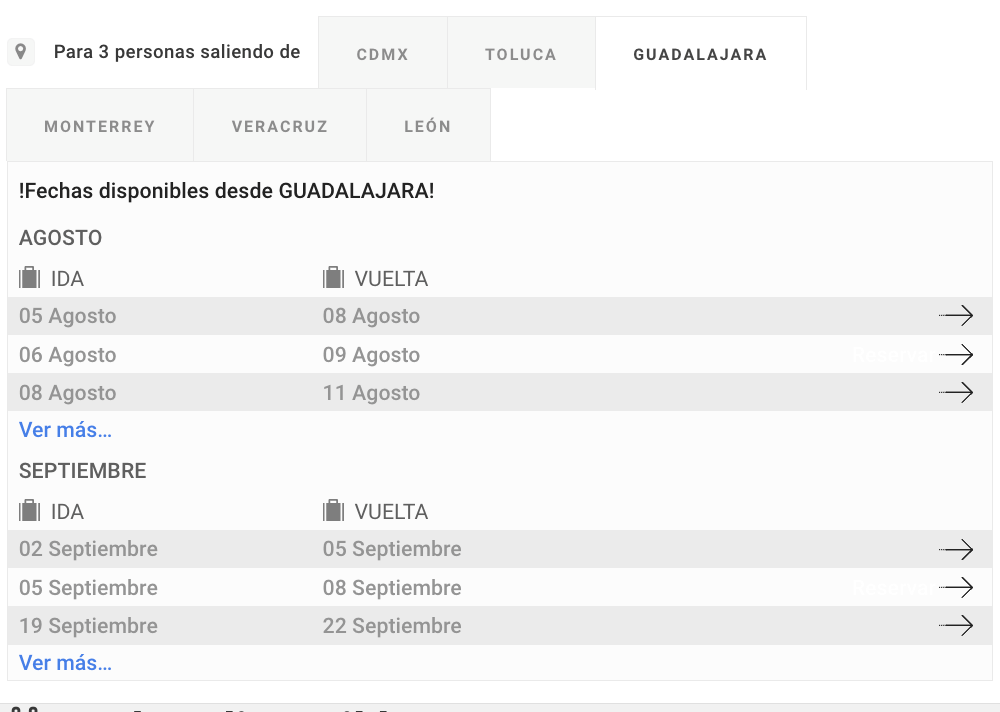
Task: Expand August dates with Ver más
Action: (x=65, y=430)
